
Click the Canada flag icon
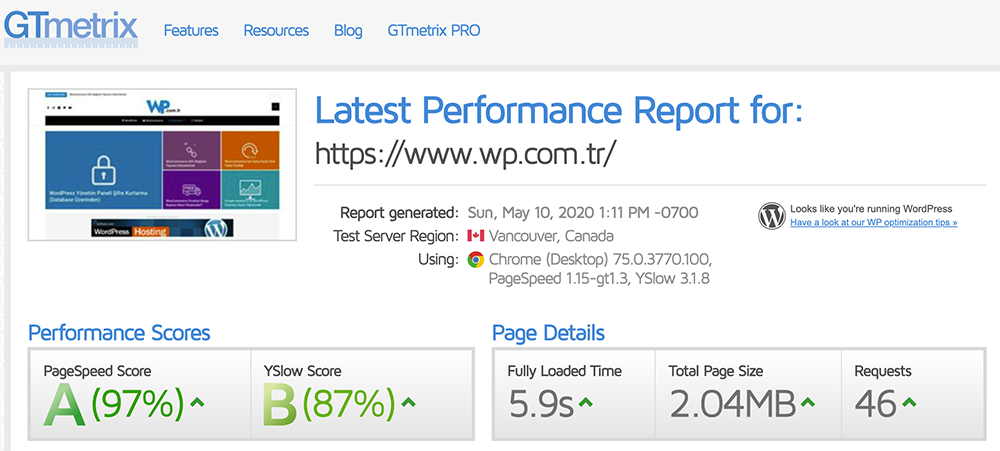coord(476,236)
